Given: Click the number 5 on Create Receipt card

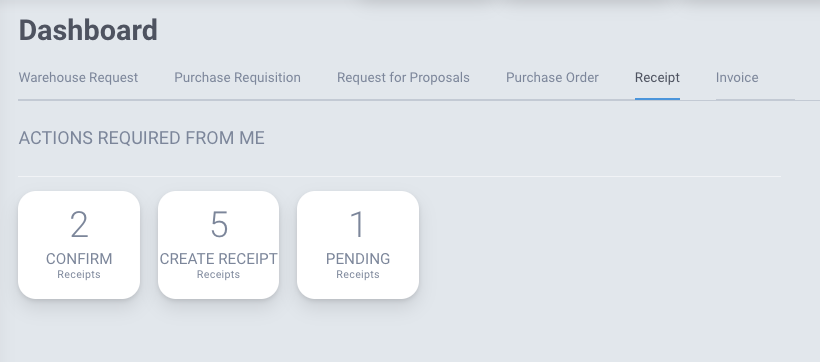Looking at the screenshot, I should [x=219, y=225].
